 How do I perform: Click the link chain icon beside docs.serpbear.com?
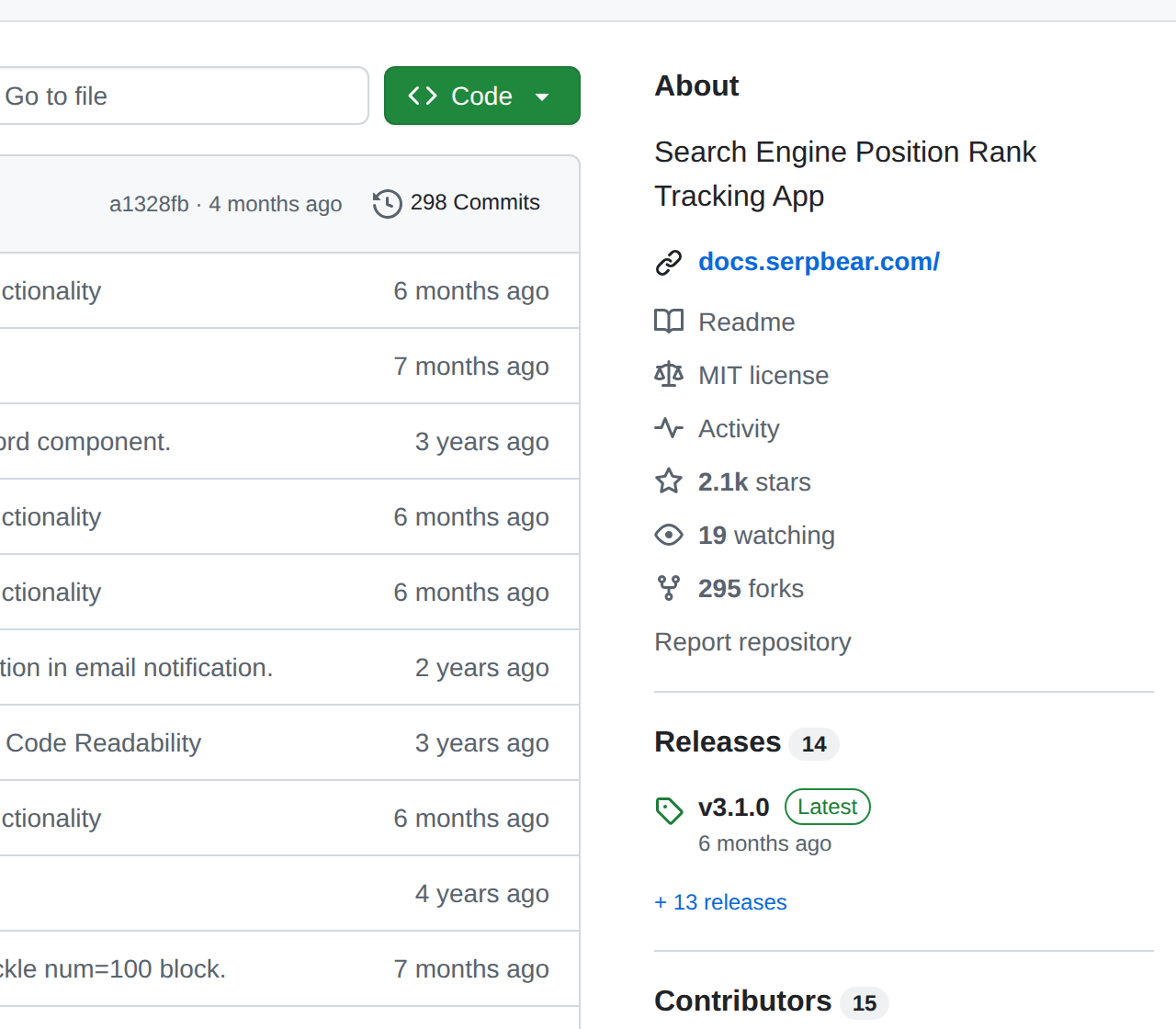pyautogui.click(x=669, y=263)
